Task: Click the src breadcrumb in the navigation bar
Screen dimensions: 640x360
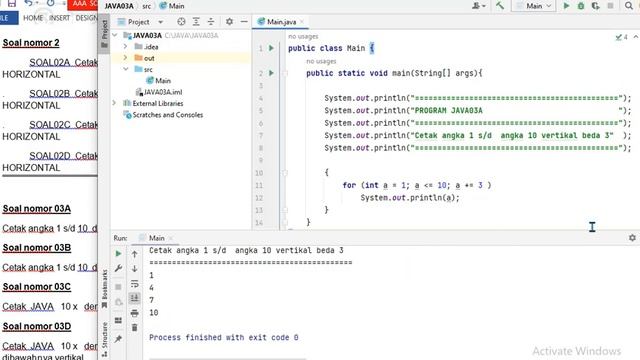Action: [x=147, y=6]
